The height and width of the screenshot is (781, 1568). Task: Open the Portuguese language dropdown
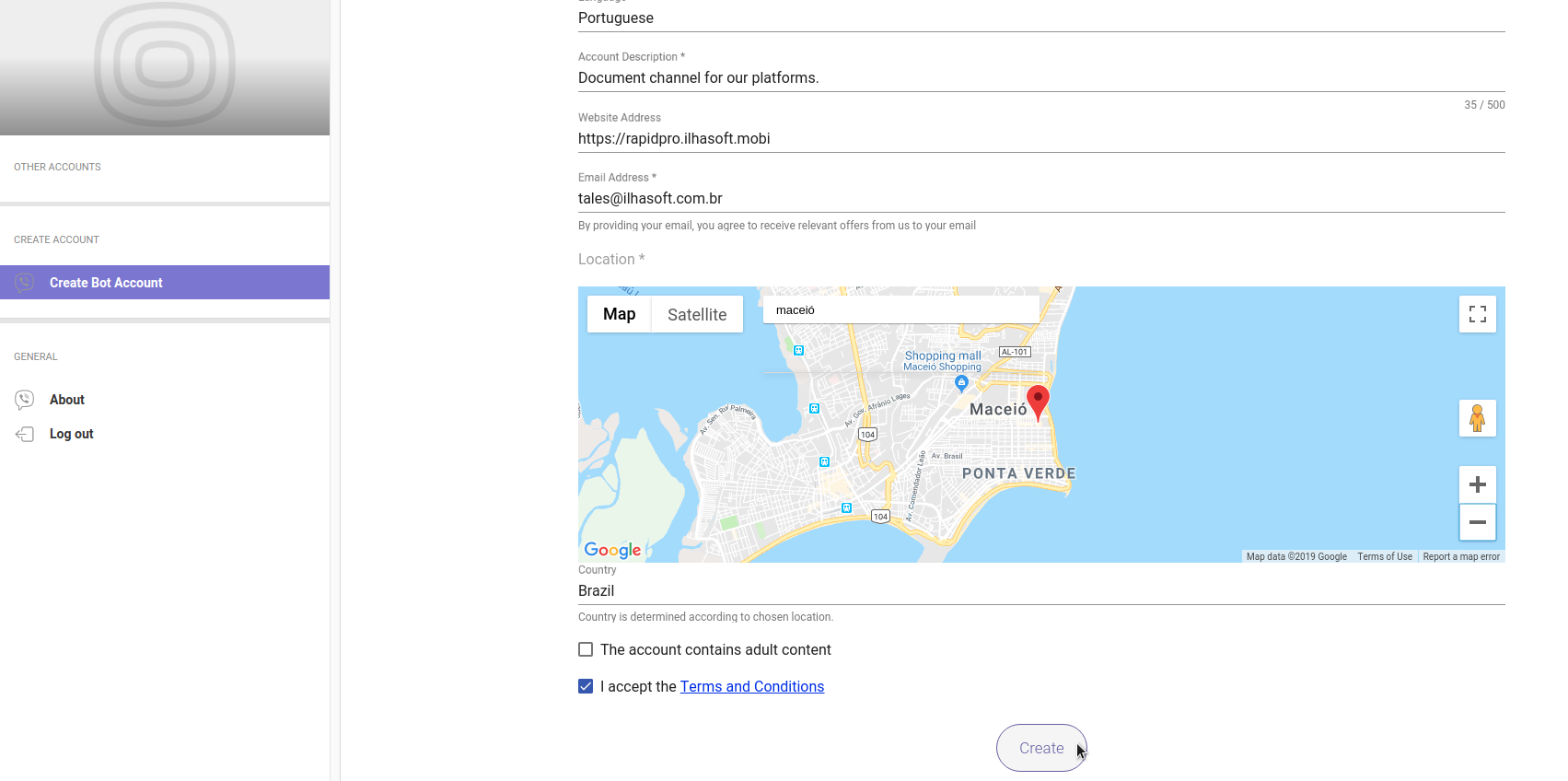pyautogui.click(x=1040, y=18)
